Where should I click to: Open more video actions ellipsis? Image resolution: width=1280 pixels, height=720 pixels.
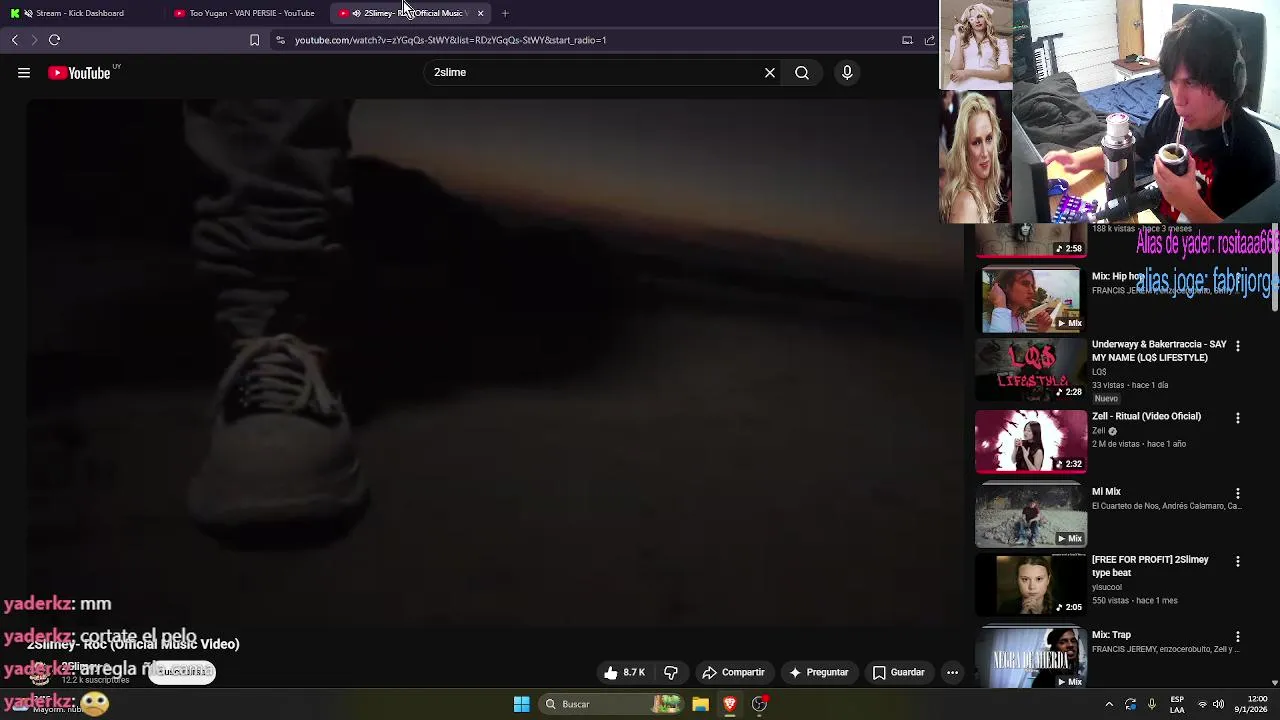pyautogui.click(x=952, y=672)
